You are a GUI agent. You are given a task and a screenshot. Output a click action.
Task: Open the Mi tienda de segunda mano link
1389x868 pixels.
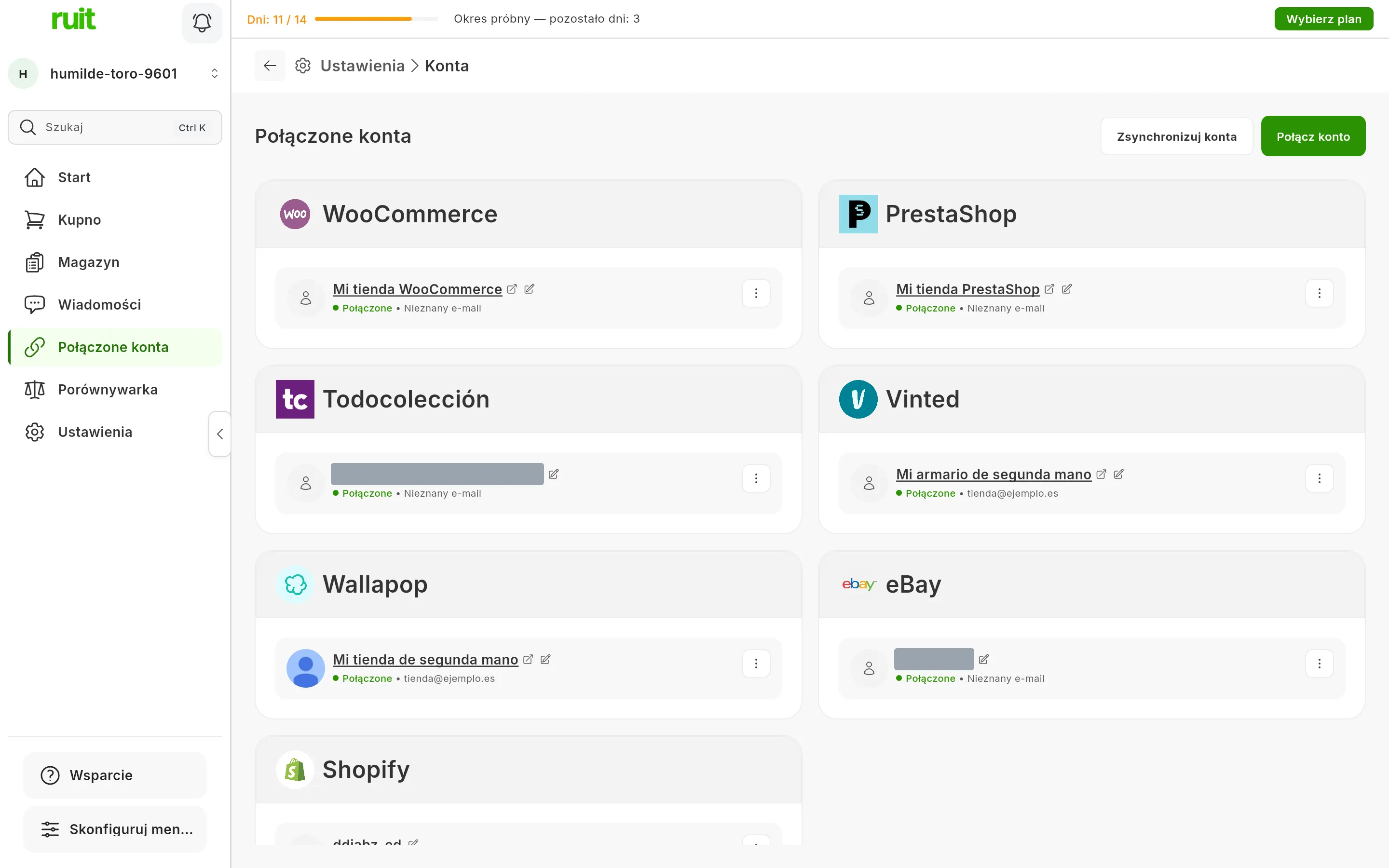[425, 660]
